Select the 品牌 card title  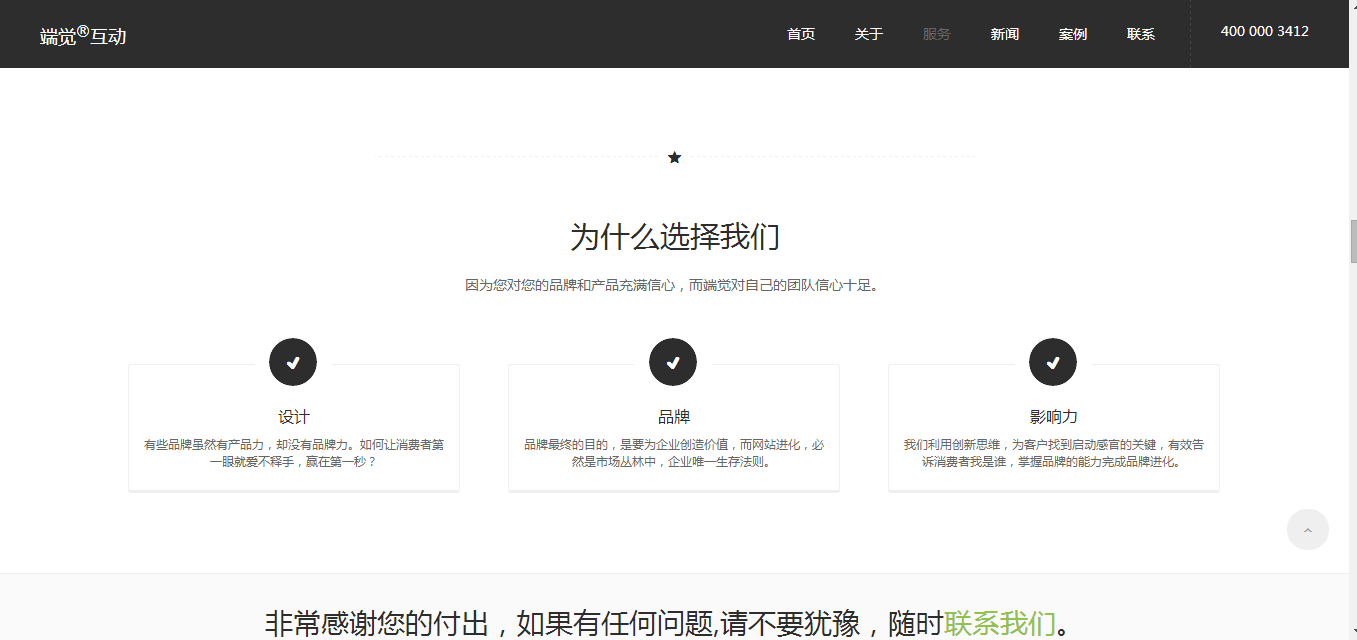point(674,417)
